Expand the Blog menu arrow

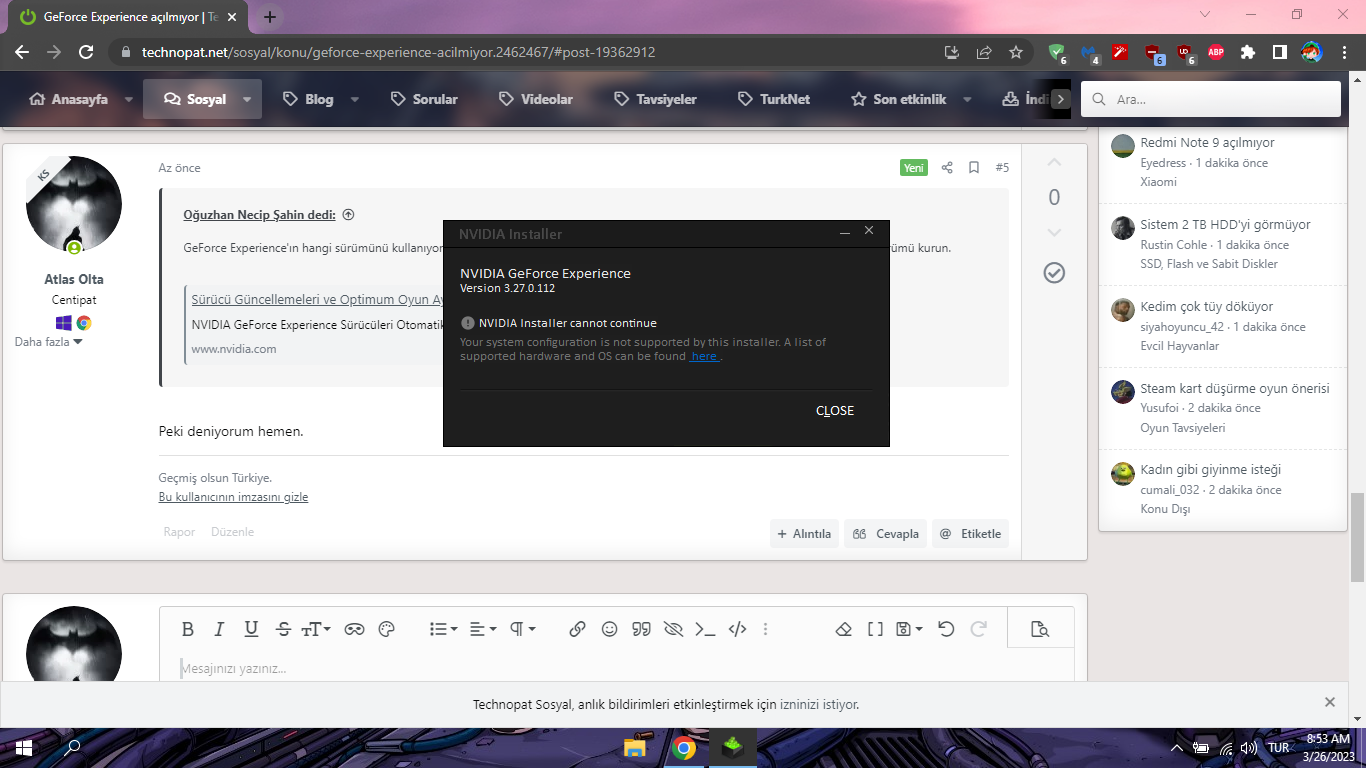click(354, 99)
